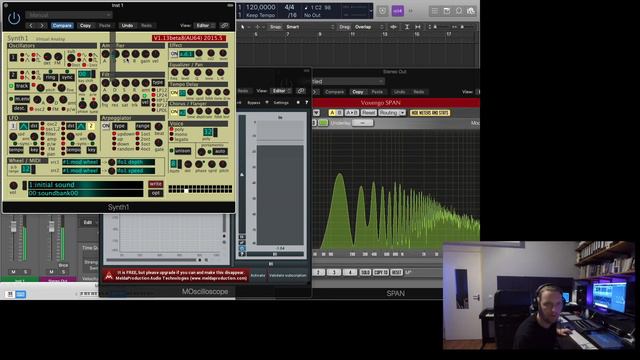The width and height of the screenshot is (640, 360).
Task: Toggle vertical auto zoom icon in tracks toolbar
Action: (x=407, y=27)
